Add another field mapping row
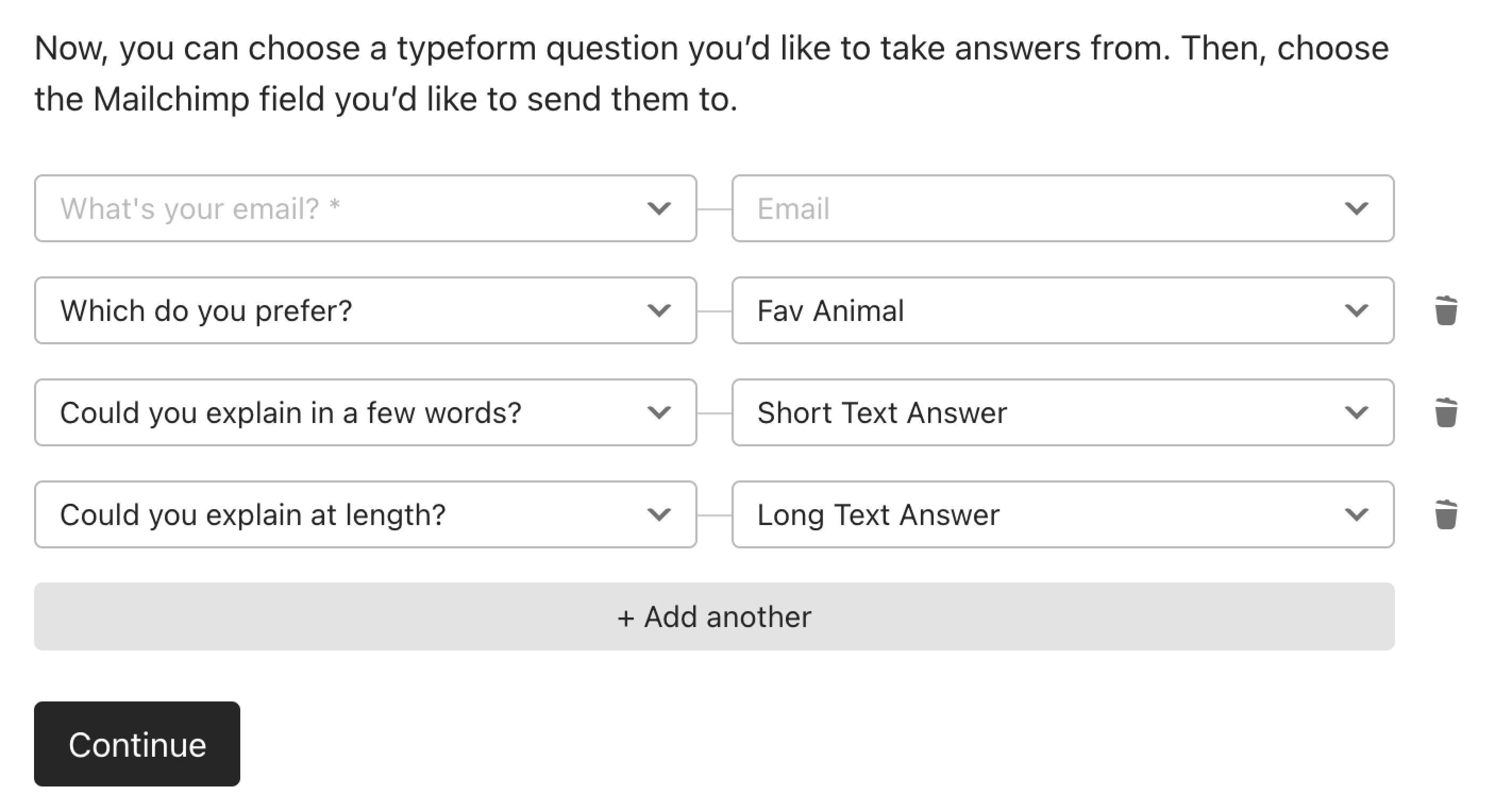This screenshot has height=812, width=1512. click(715, 616)
